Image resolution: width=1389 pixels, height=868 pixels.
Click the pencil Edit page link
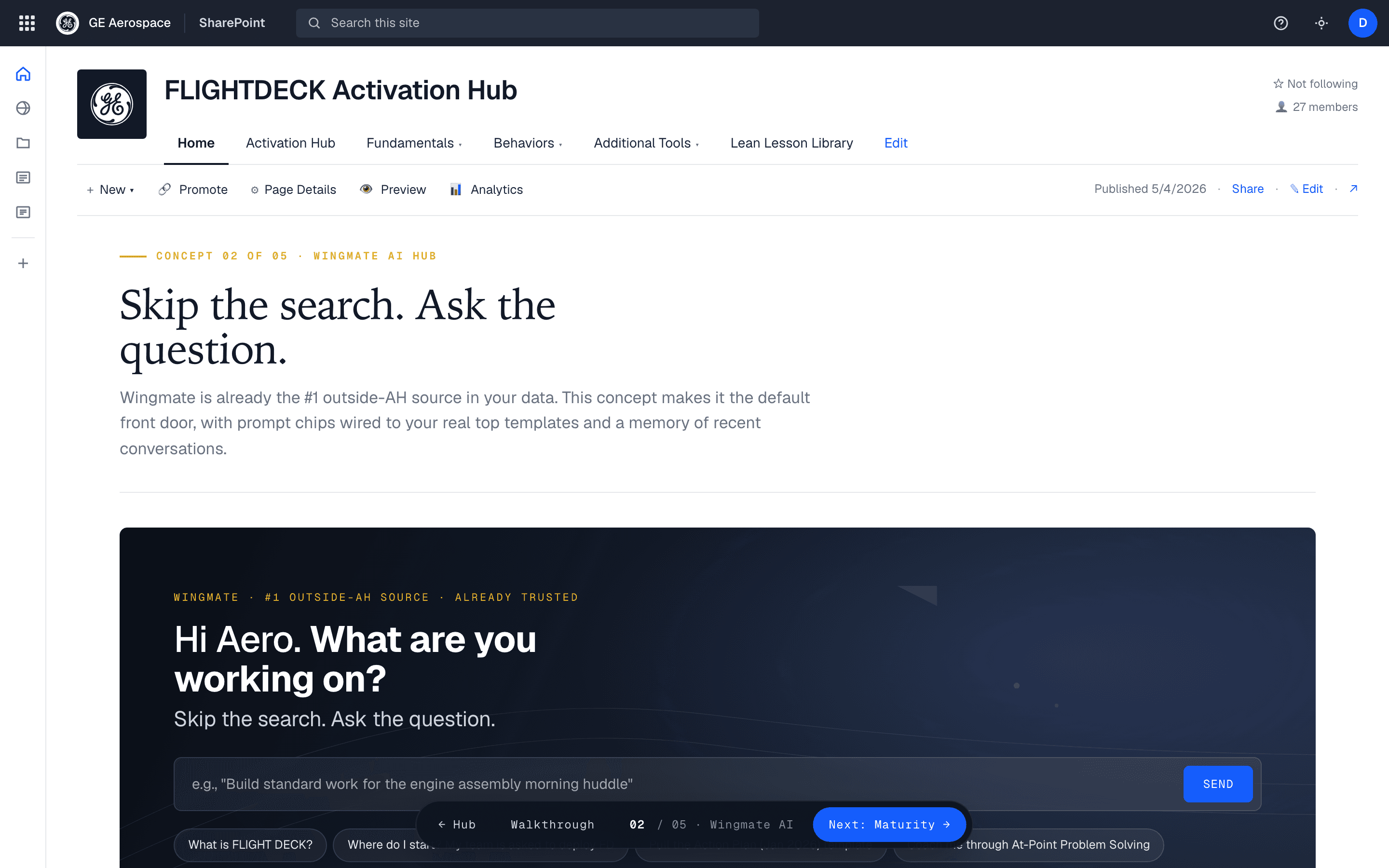(1307, 189)
